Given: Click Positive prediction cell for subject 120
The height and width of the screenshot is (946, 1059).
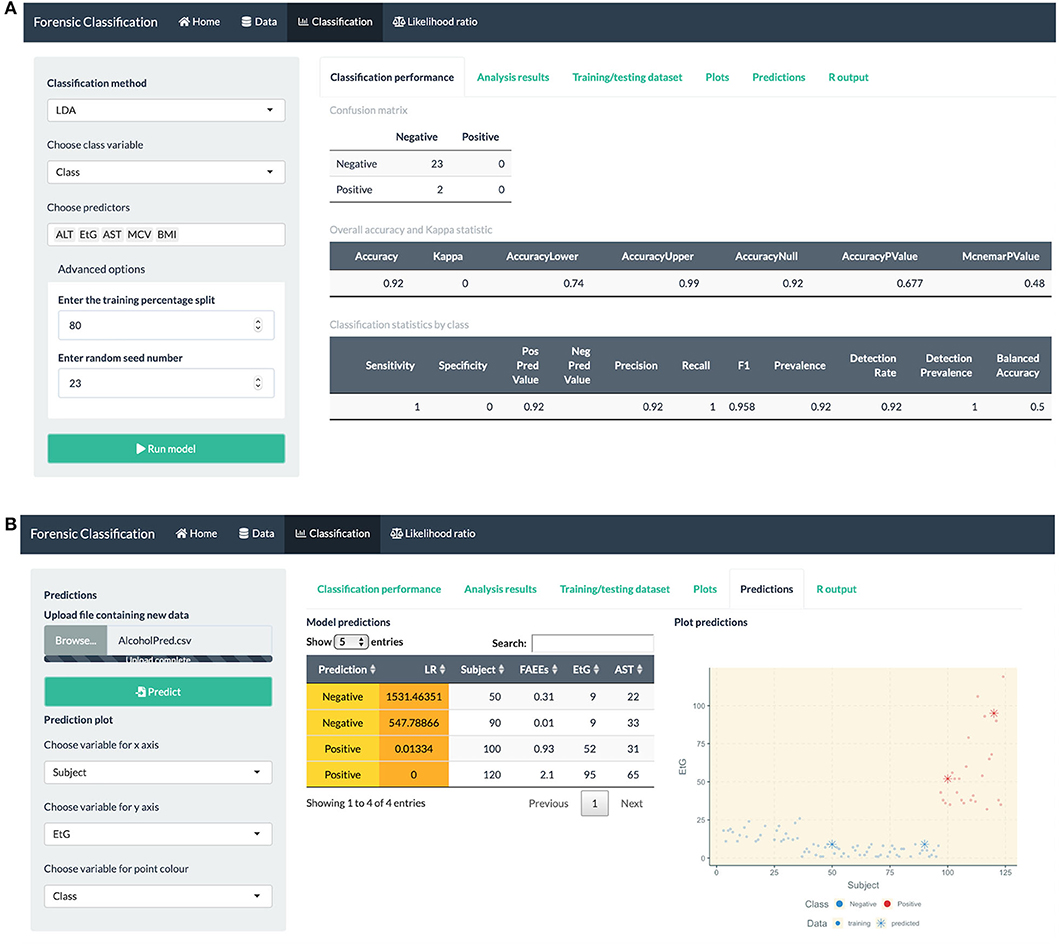Looking at the screenshot, I should click(x=342, y=774).
